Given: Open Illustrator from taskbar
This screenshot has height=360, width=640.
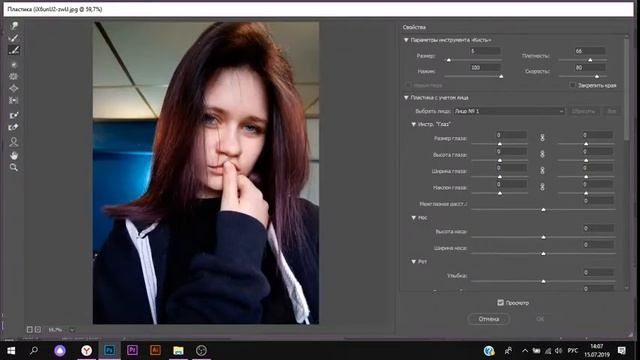Looking at the screenshot, I should click(156, 351).
